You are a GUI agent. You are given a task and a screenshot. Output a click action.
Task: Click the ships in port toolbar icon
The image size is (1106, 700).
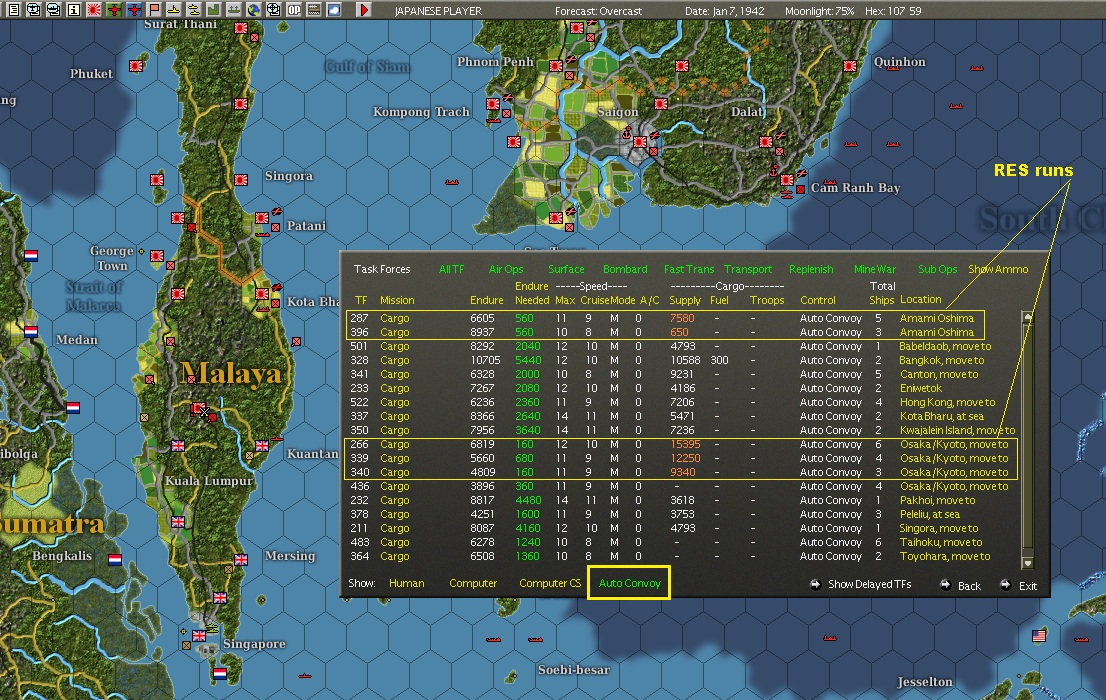pyautogui.click(x=233, y=10)
